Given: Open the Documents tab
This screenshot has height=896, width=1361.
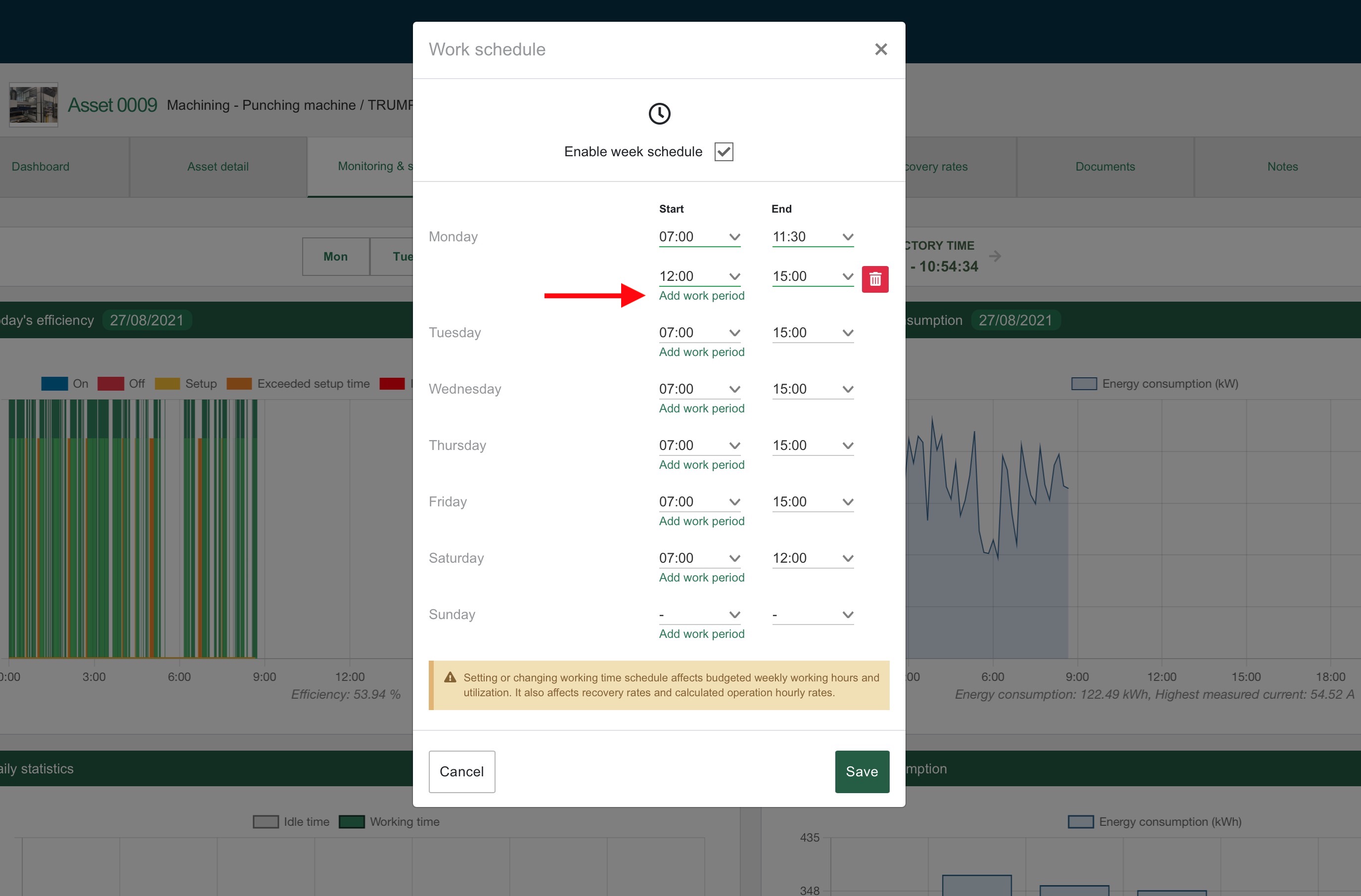Looking at the screenshot, I should point(1104,166).
